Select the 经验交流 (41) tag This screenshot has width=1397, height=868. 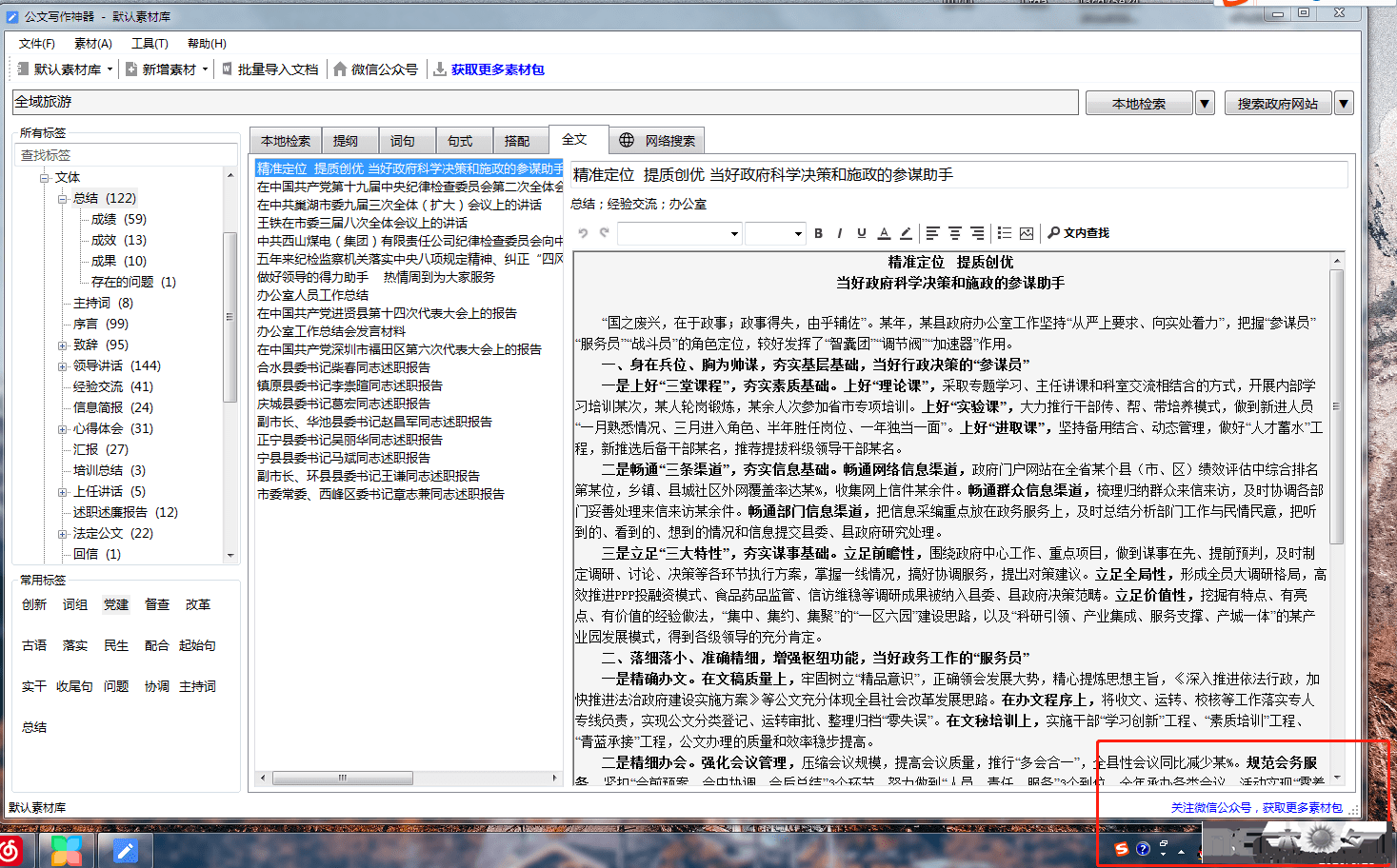[x=113, y=386]
